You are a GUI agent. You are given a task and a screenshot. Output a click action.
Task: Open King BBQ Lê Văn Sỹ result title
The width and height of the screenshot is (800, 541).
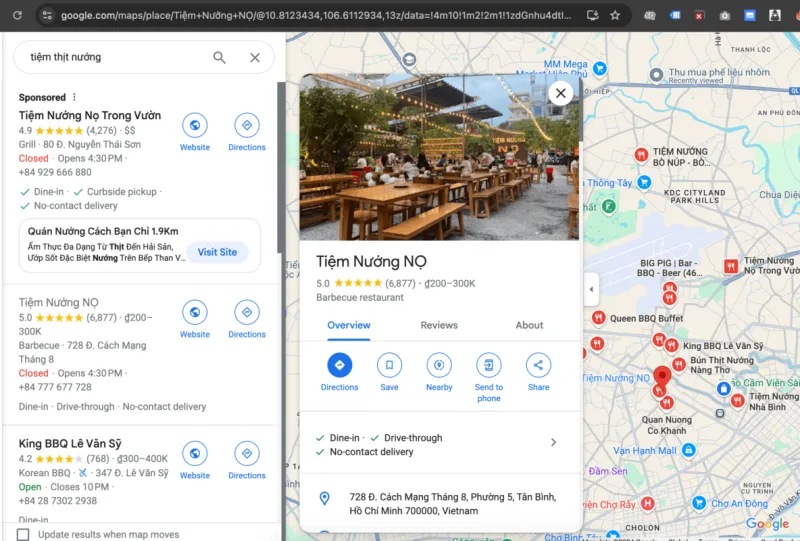tap(70, 444)
